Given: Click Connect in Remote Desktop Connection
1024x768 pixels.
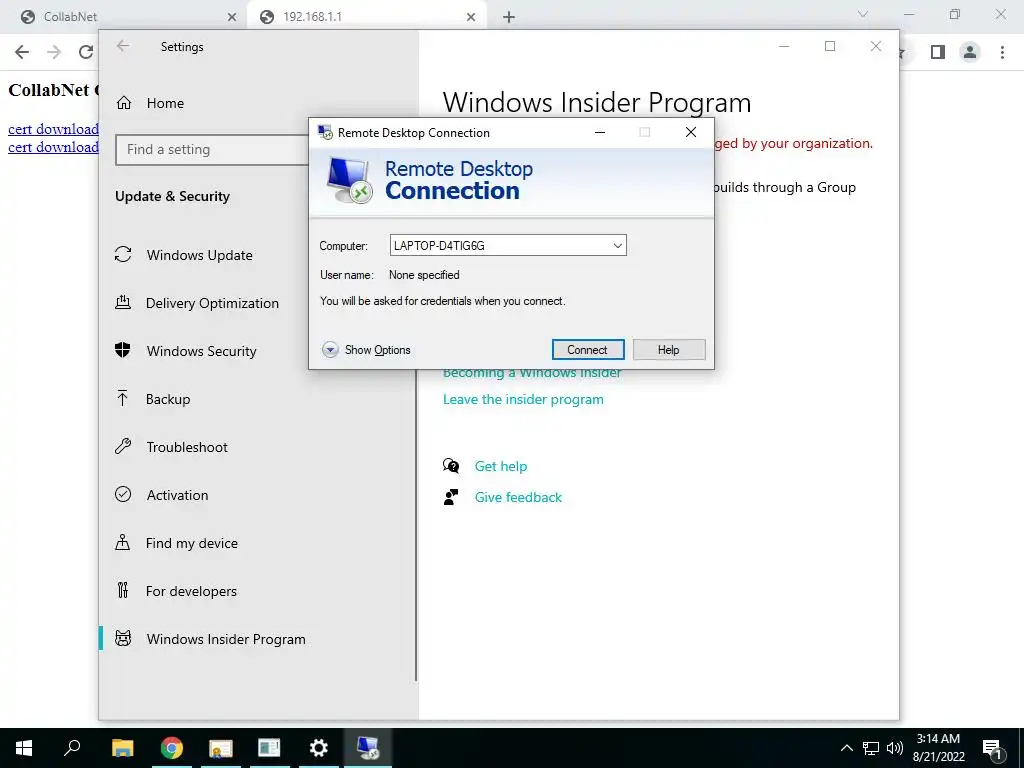Looking at the screenshot, I should point(588,349).
